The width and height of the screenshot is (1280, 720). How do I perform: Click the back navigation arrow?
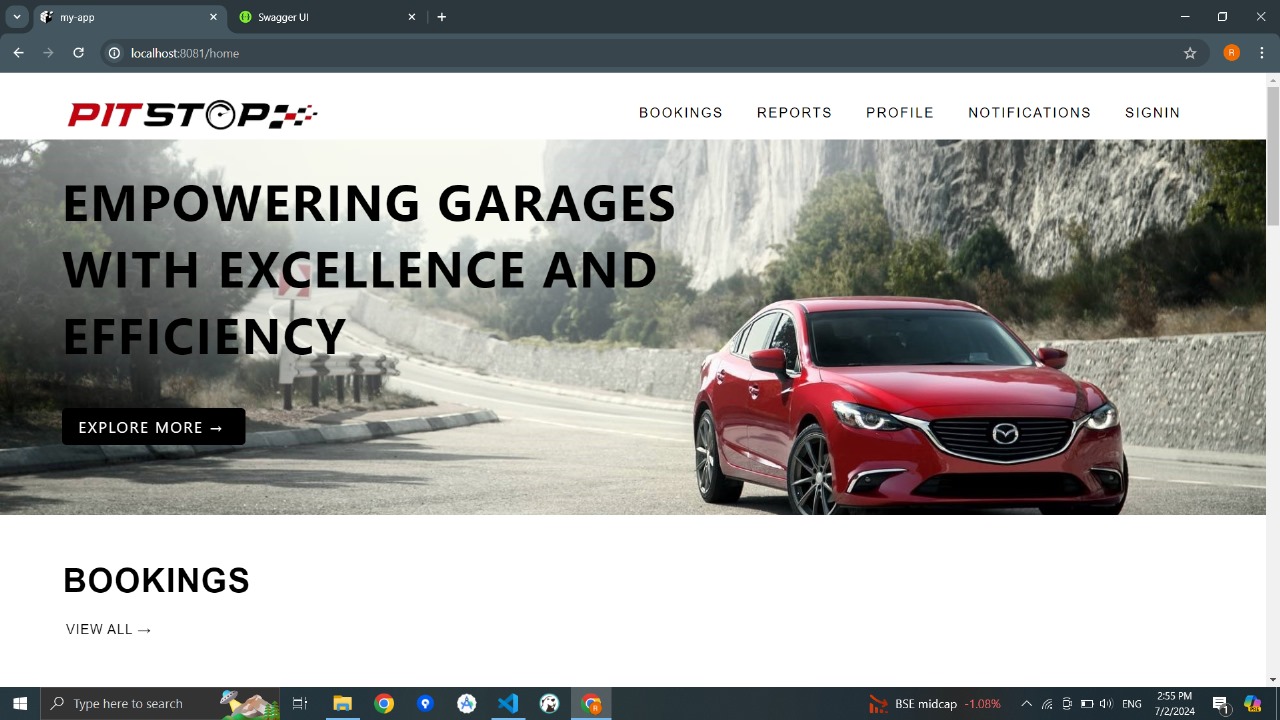coord(18,53)
